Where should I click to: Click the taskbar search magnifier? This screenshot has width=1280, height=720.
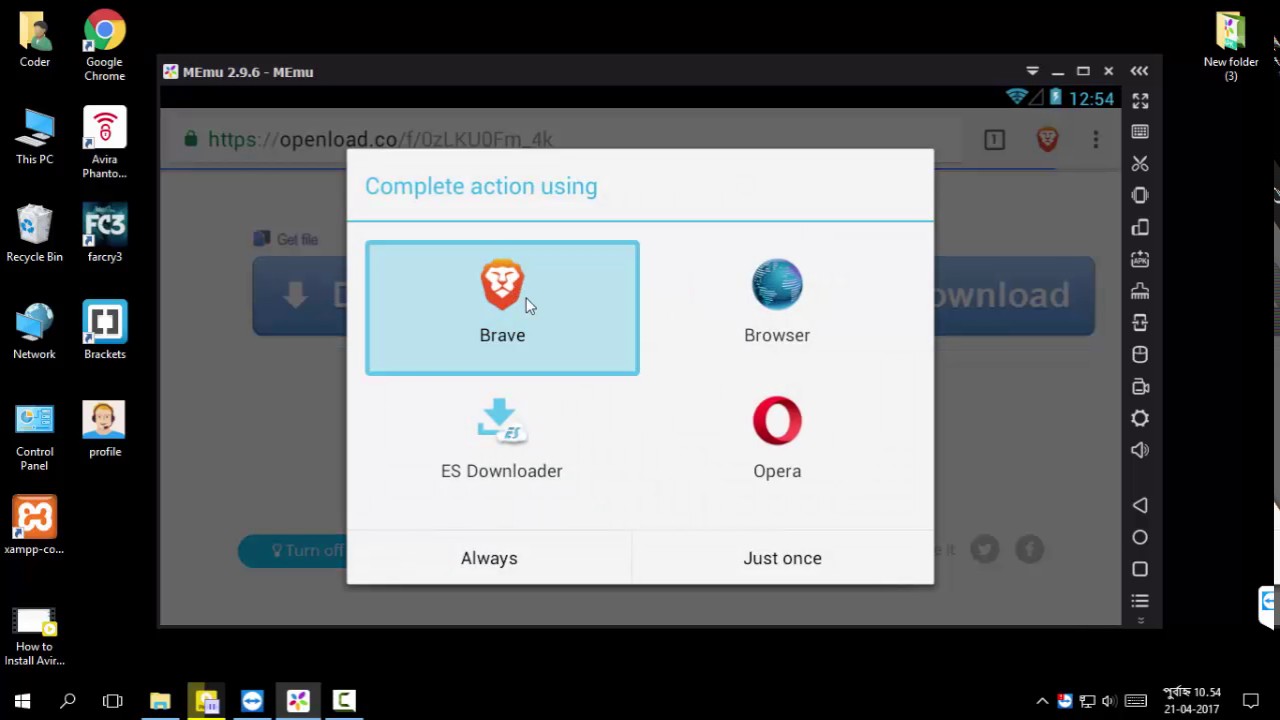[68, 701]
